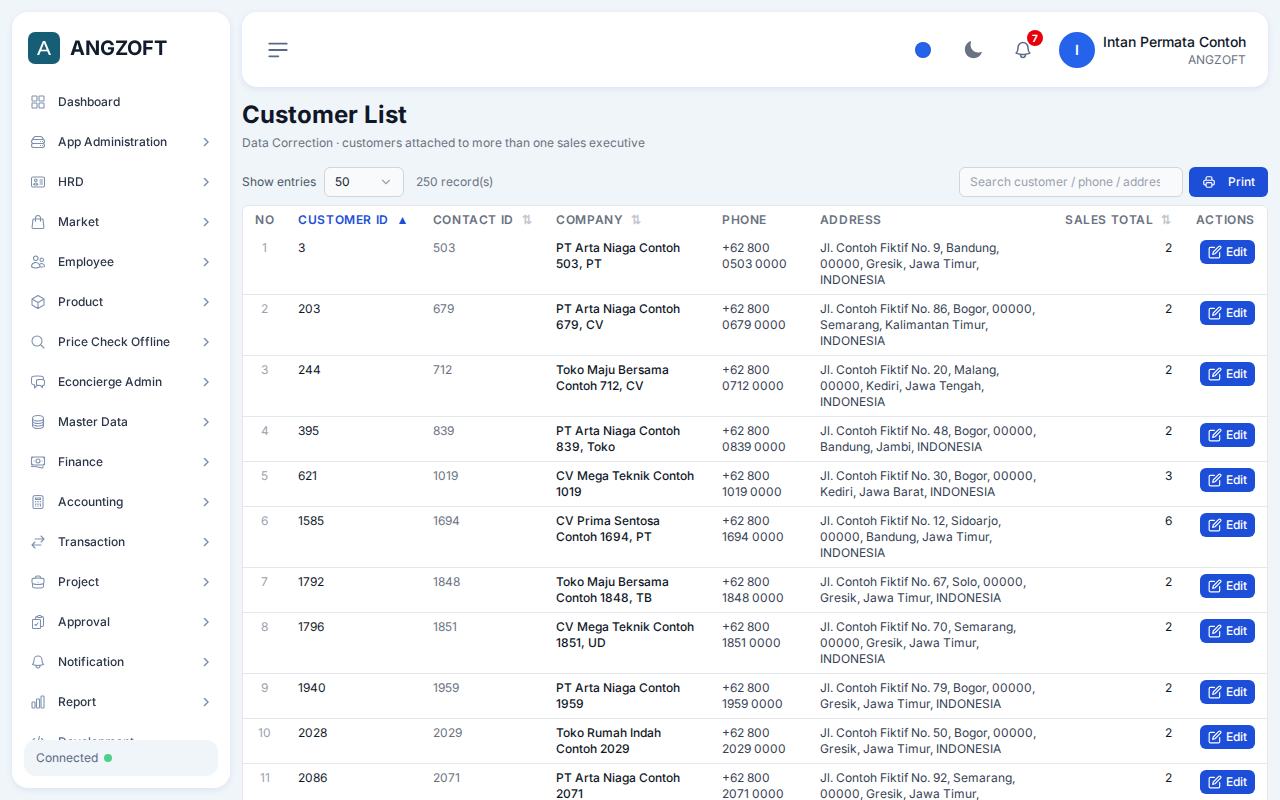Sort by Customer ID column
1280x800 pixels.
point(352,220)
